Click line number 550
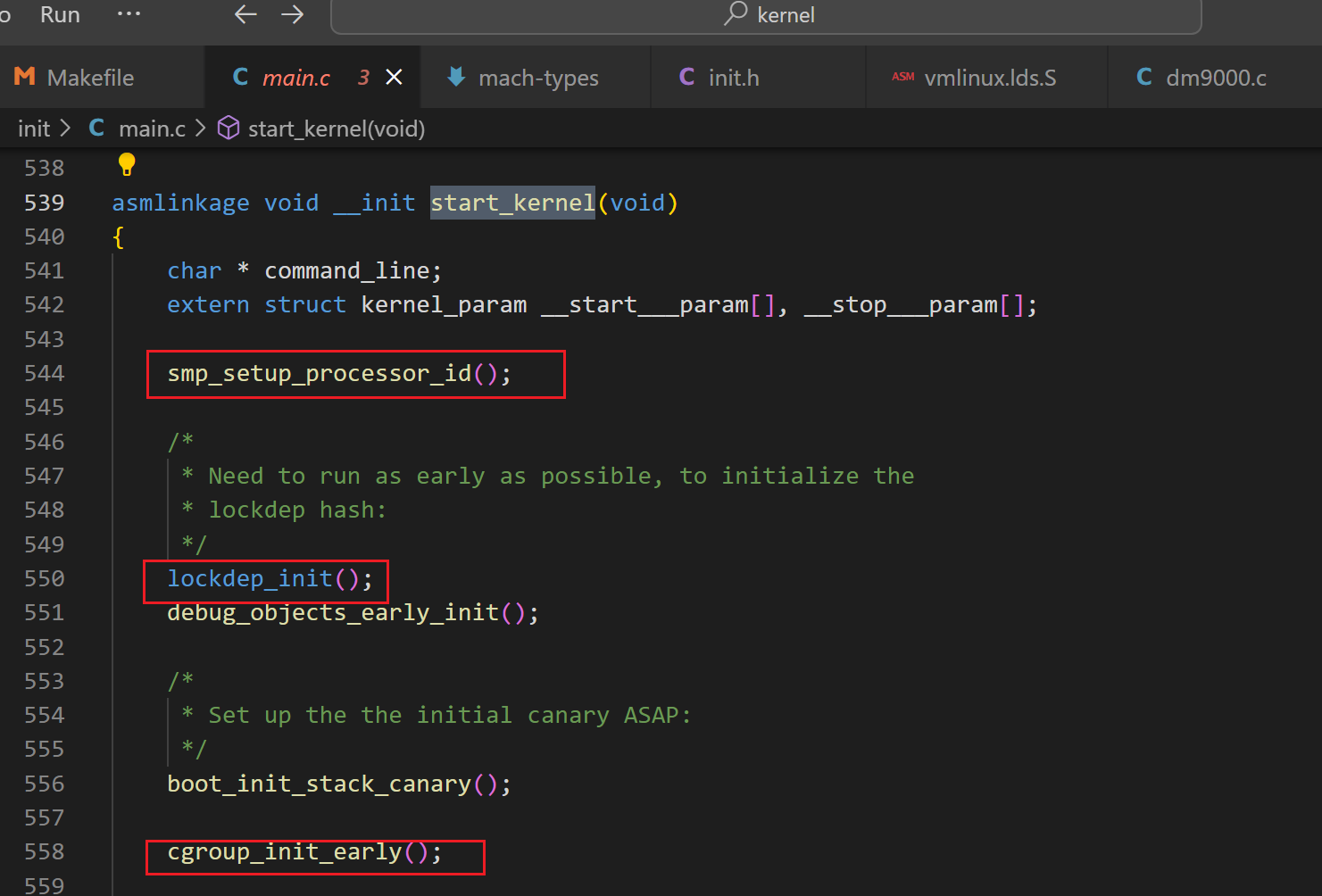The height and width of the screenshot is (896, 1322). coord(45,578)
